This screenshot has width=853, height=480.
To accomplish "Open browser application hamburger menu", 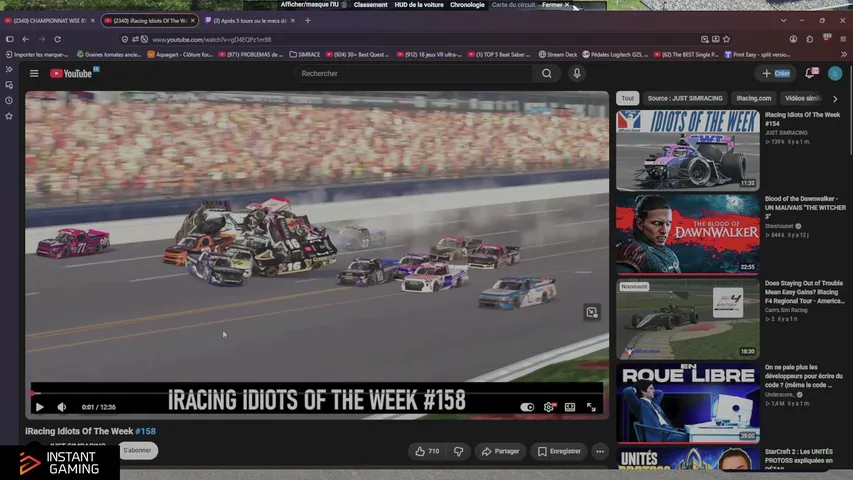I will click(x=843, y=39).
